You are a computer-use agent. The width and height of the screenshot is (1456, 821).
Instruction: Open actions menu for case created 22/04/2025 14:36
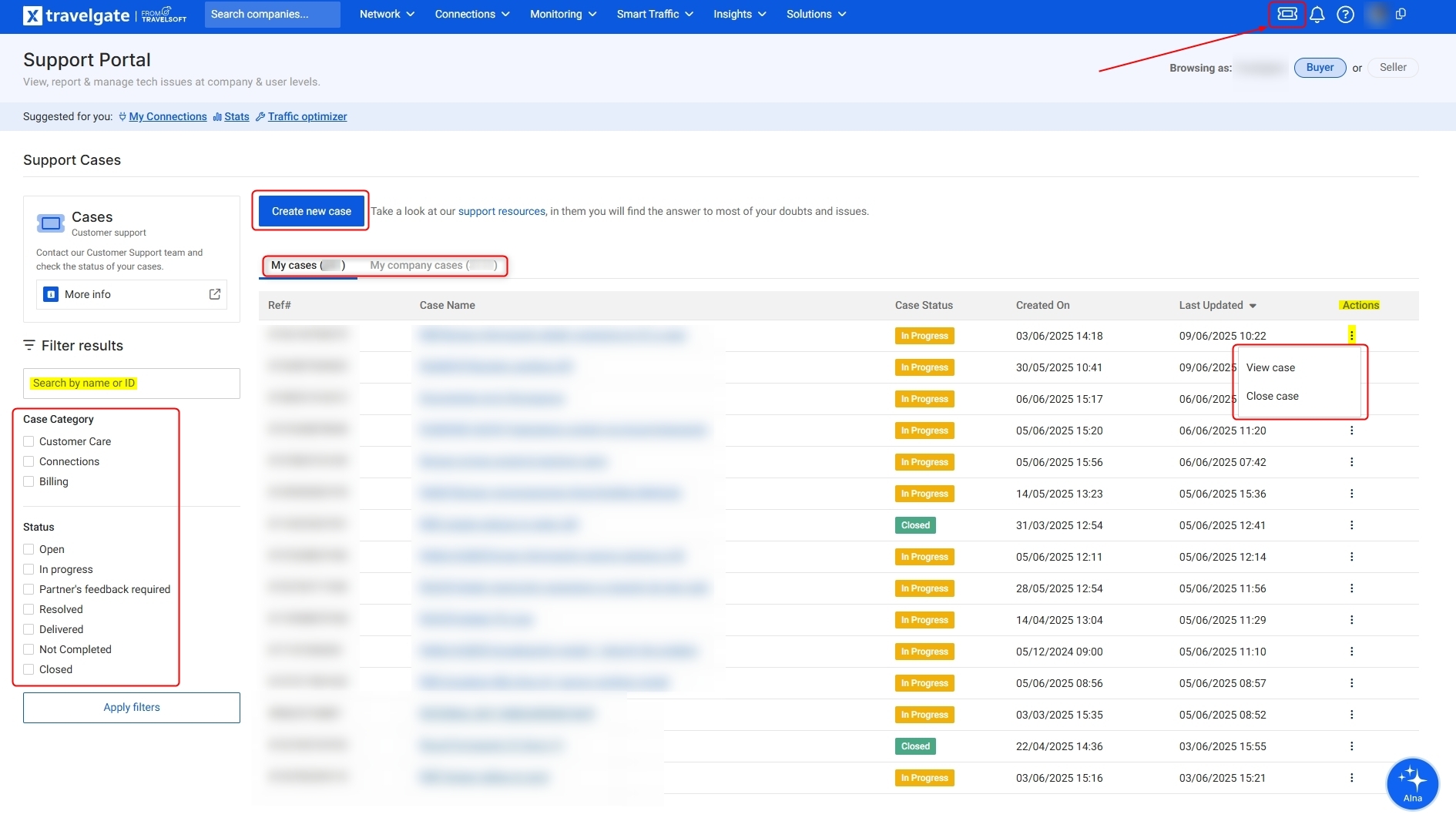tap(1351, 746)
